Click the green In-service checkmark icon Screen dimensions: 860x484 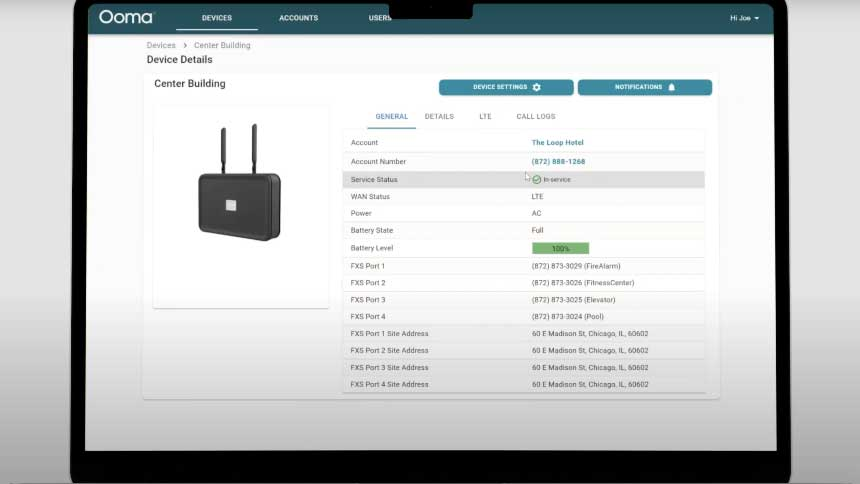click(537, 180)
